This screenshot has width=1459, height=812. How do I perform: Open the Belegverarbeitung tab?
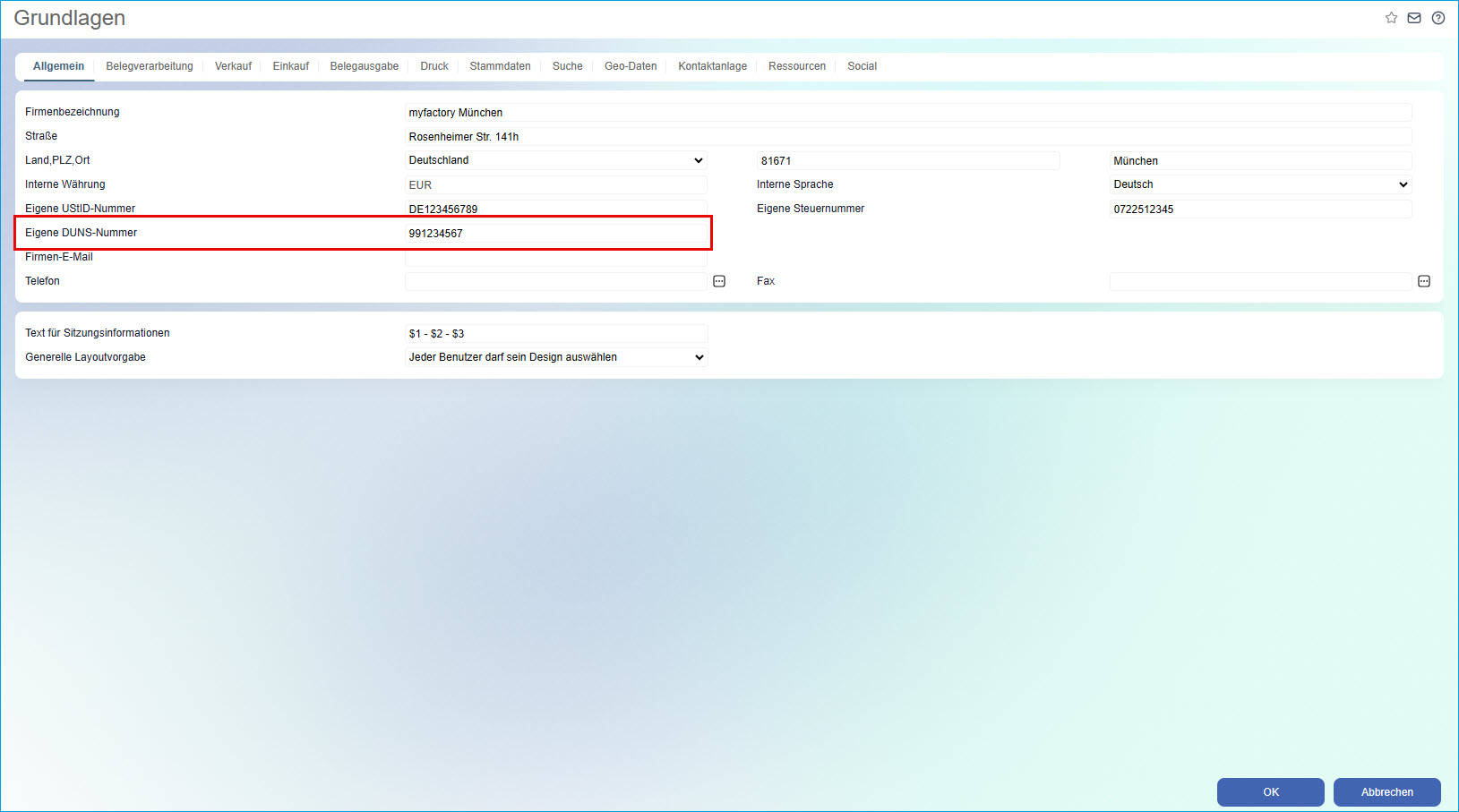point(150,66)
